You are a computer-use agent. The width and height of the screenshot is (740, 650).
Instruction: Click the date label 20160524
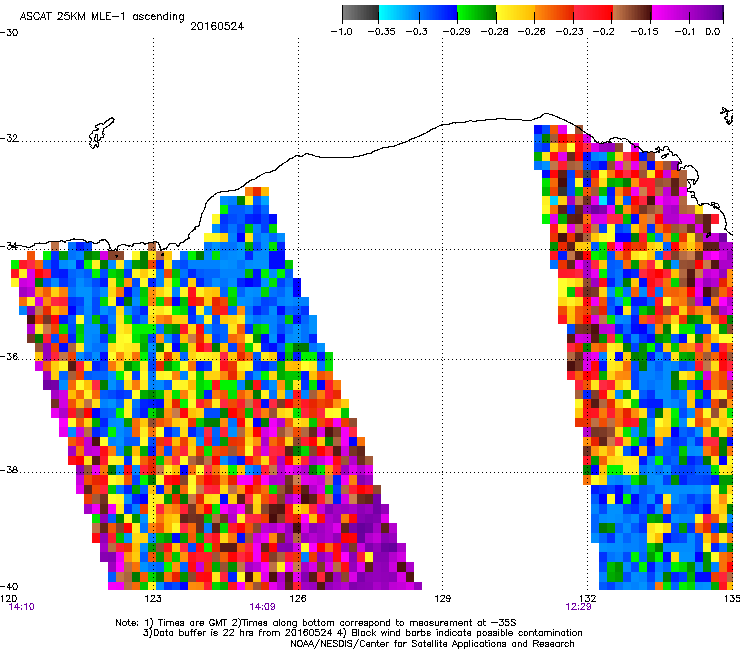tap(217, 26)
